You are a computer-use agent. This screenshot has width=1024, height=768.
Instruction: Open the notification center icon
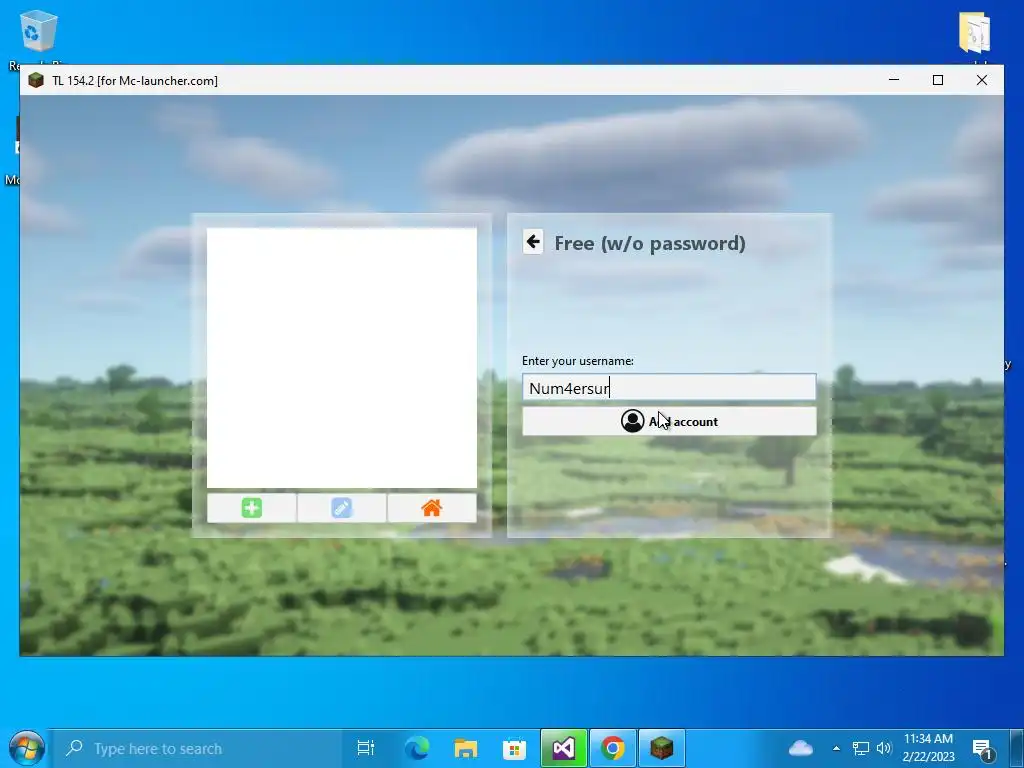[x=982, y=749]
